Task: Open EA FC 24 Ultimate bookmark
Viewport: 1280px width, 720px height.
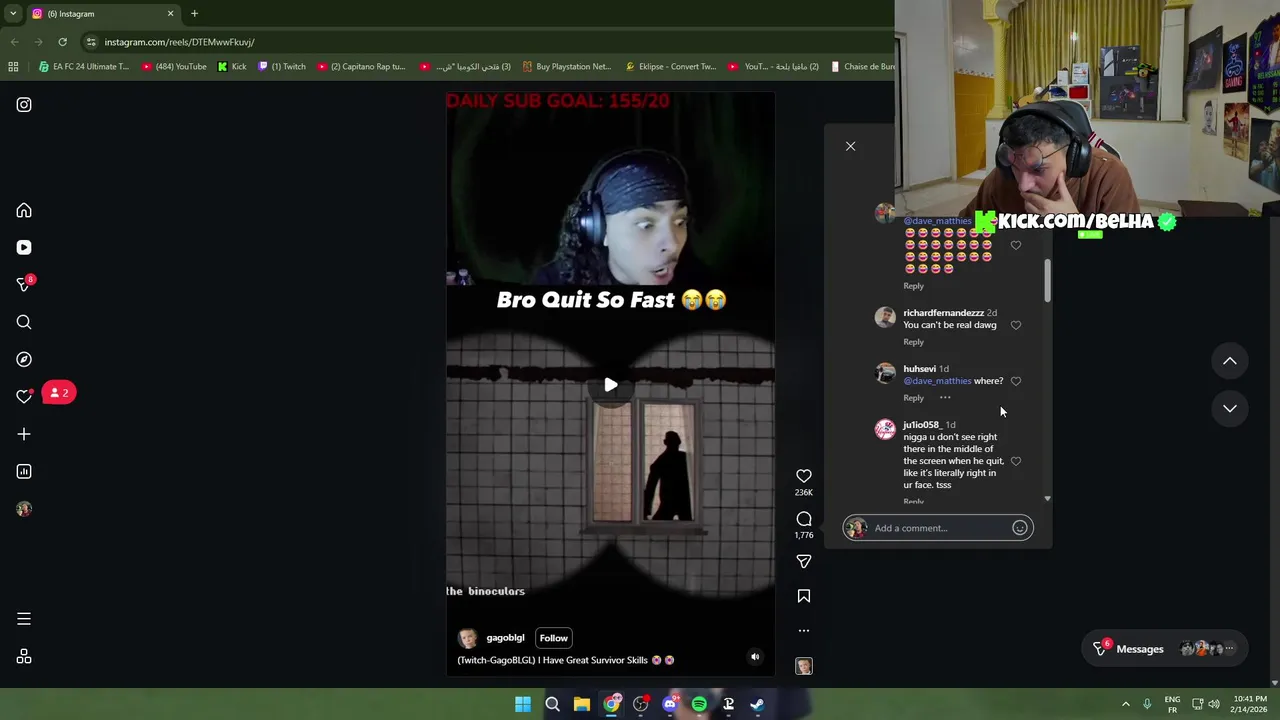Action: (84, 67)
